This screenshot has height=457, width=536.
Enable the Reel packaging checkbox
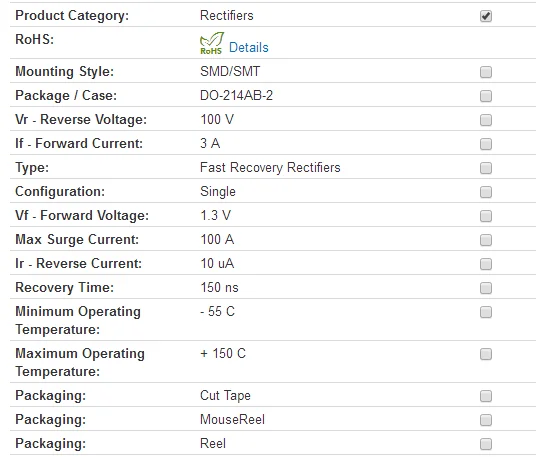pyautogui.click(x=486, y=444)
